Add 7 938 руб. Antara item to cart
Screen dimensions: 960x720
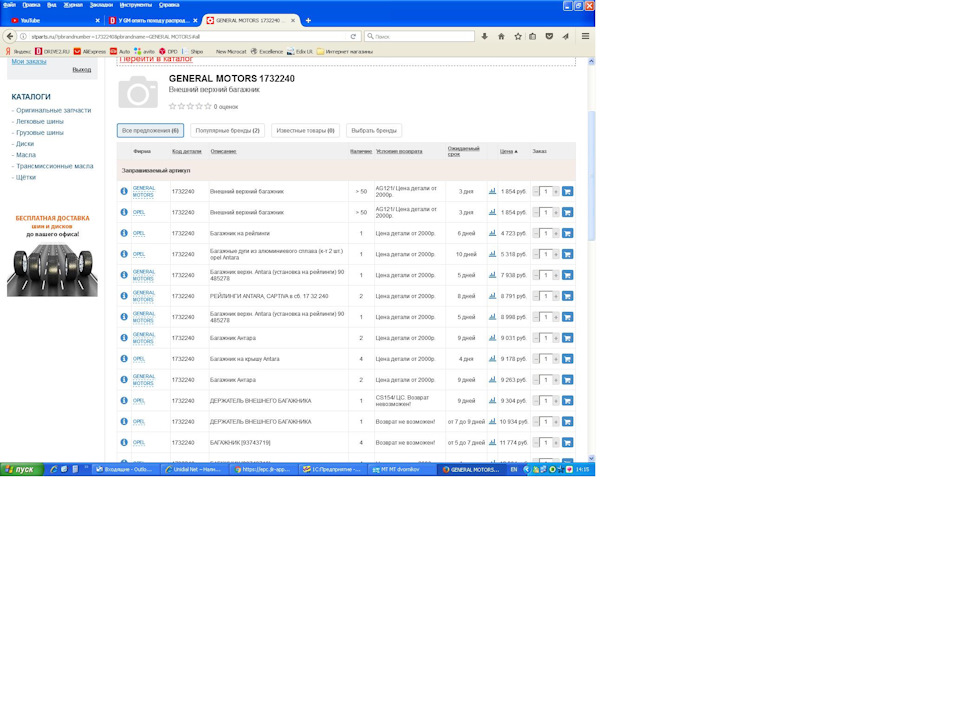tap(567, 275)
